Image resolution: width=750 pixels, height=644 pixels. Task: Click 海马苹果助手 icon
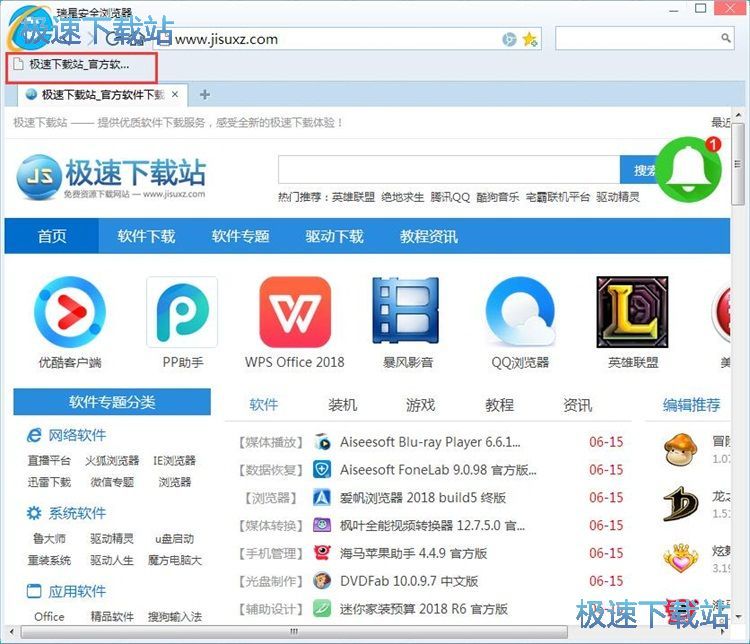(x=322, y=553)
